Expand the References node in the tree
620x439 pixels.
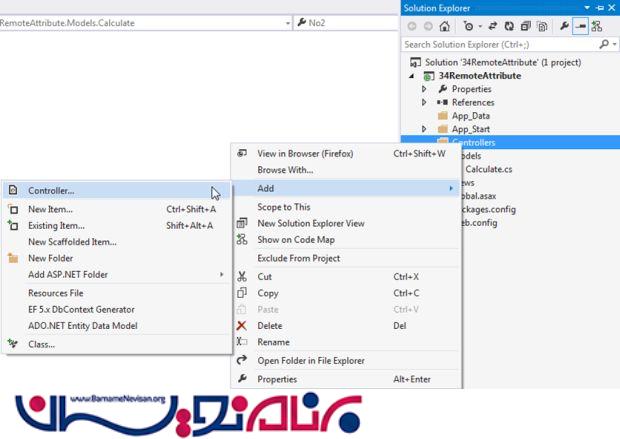tap(425, 102)
